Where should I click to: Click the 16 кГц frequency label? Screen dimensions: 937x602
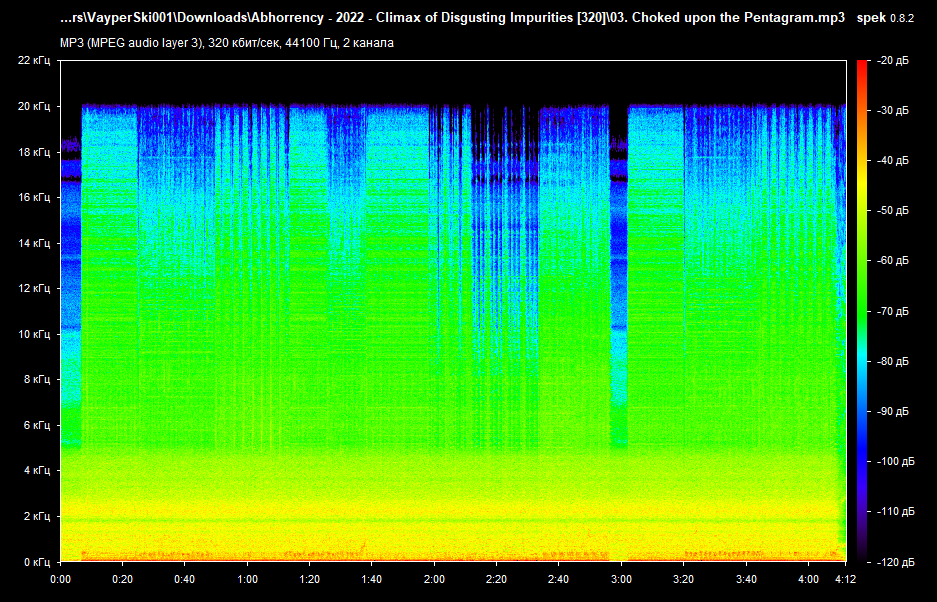(34, 198)
